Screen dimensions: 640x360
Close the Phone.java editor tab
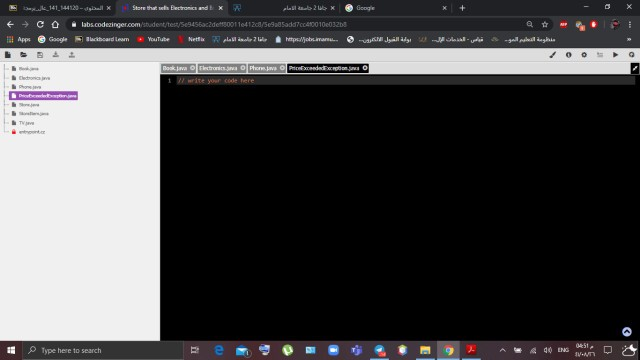point(282,68)
